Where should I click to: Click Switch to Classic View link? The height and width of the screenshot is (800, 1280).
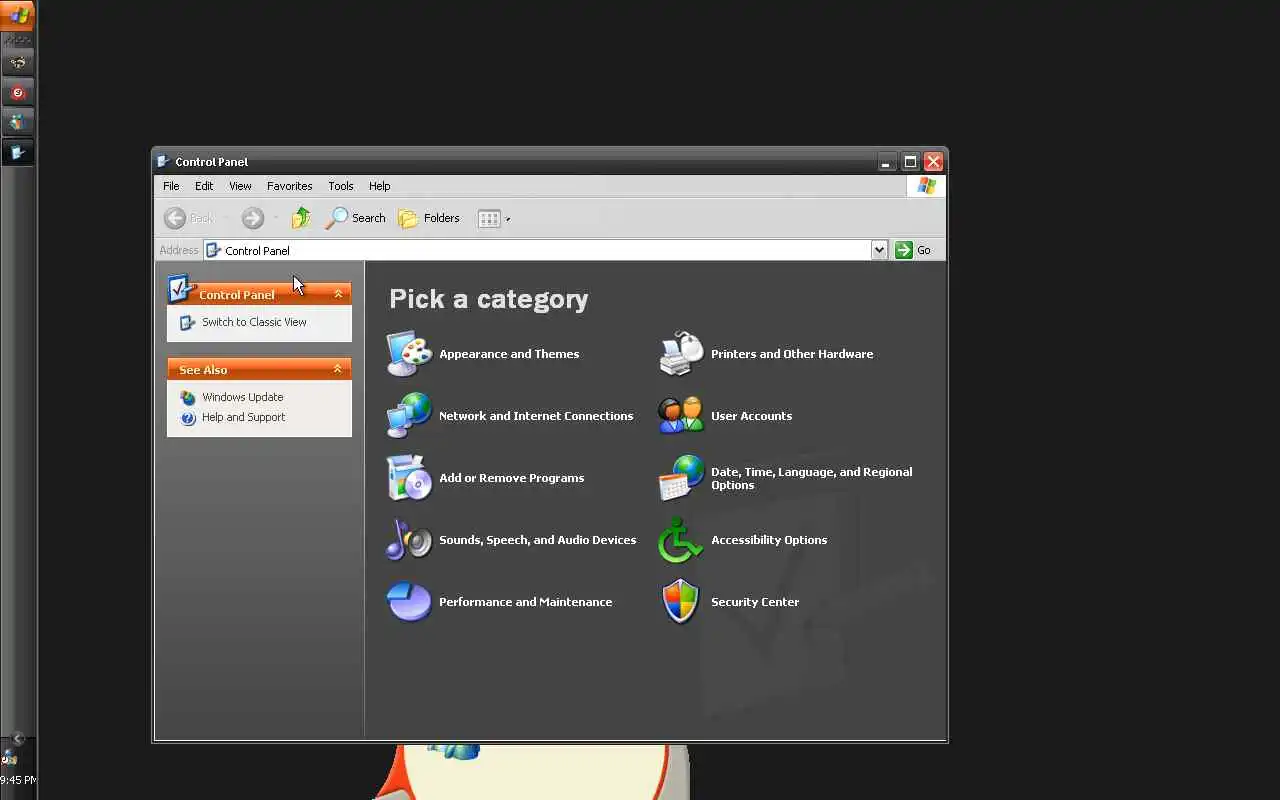click(254, 322)
